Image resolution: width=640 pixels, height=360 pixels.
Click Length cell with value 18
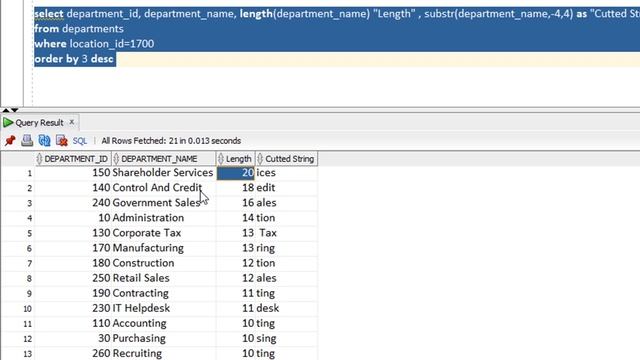click(236, 188)
